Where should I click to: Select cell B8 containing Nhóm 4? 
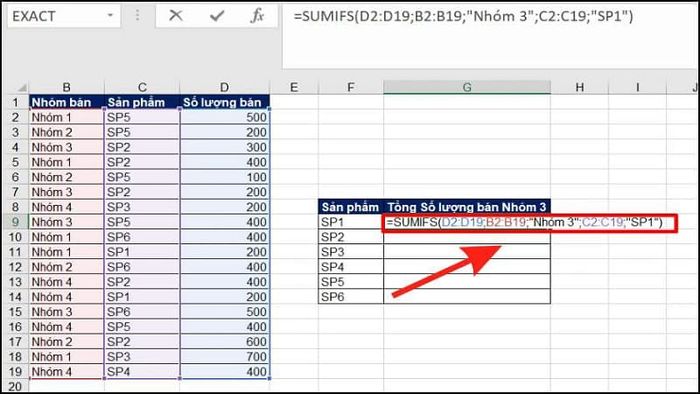[x=66, y=207]
